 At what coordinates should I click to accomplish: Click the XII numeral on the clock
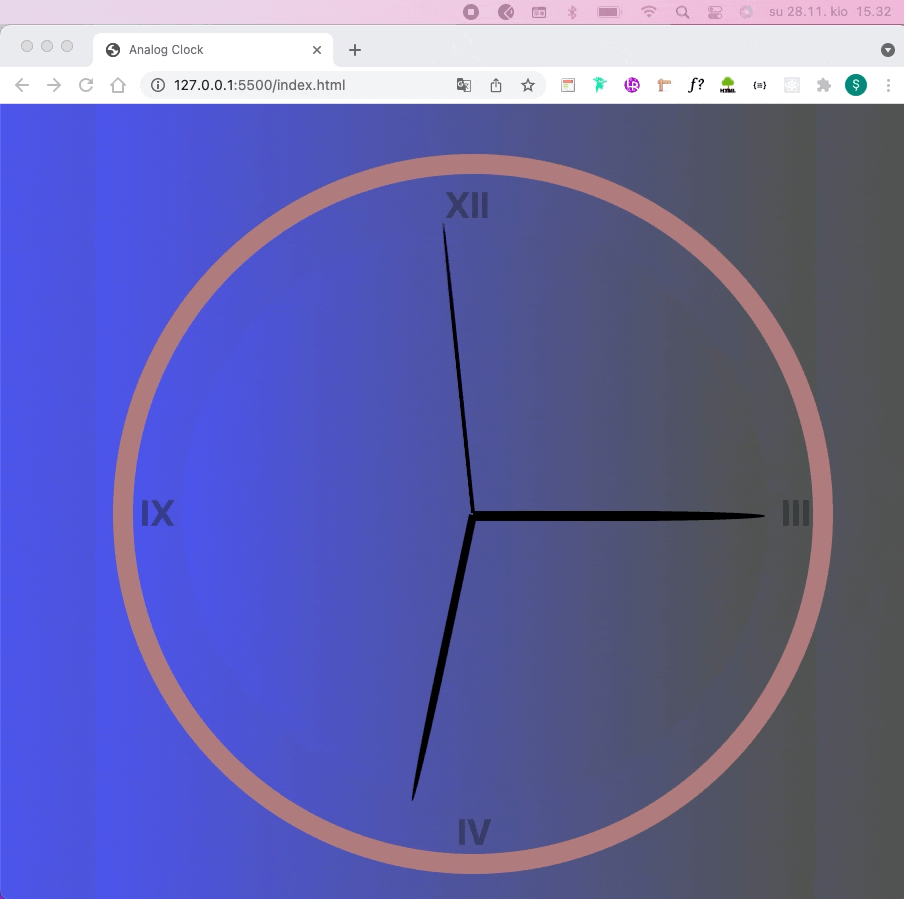click(467, 206)
